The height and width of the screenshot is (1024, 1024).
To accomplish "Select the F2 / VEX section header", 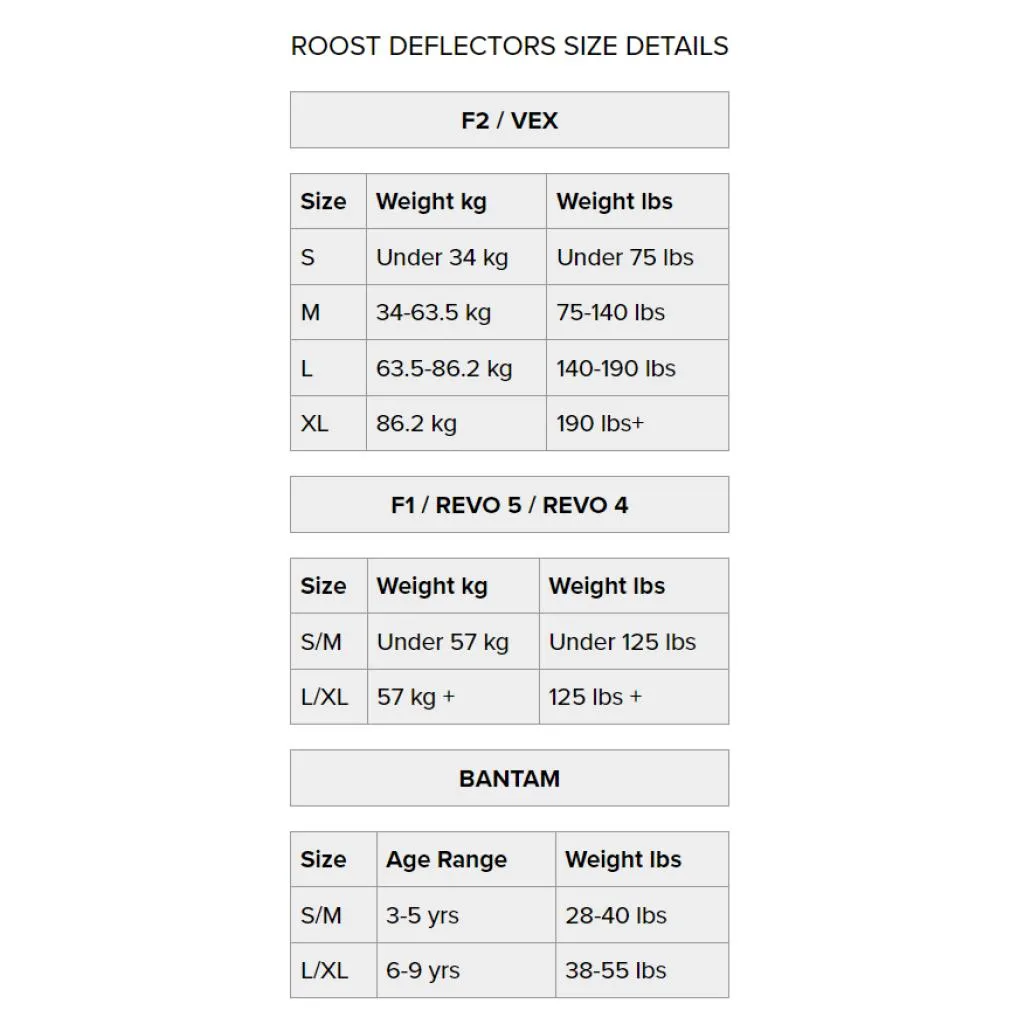I will tap(509, 120).
